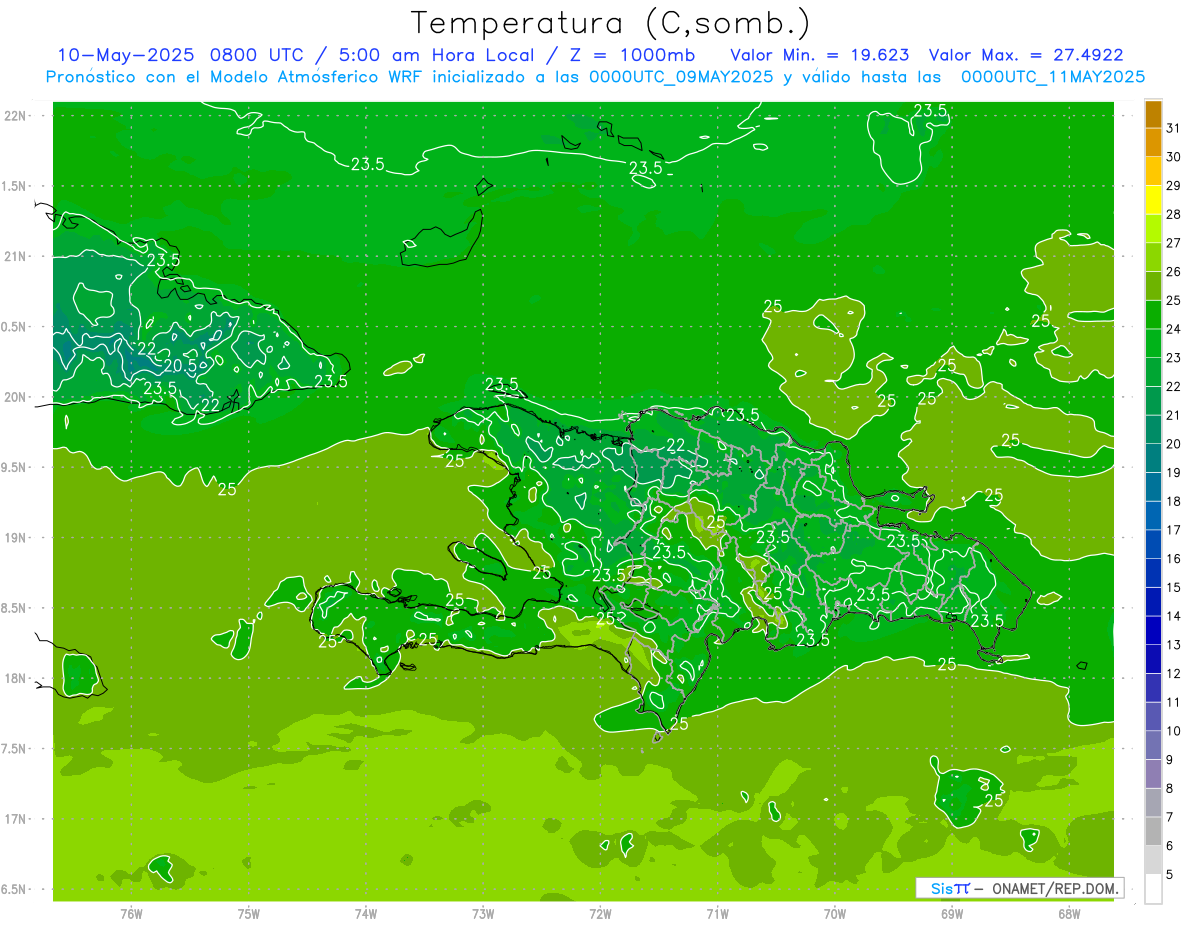This screenshot has height=927, width=1200.
Task: Click the '27' label on the color scale
Action: [x=1174, y=243]
